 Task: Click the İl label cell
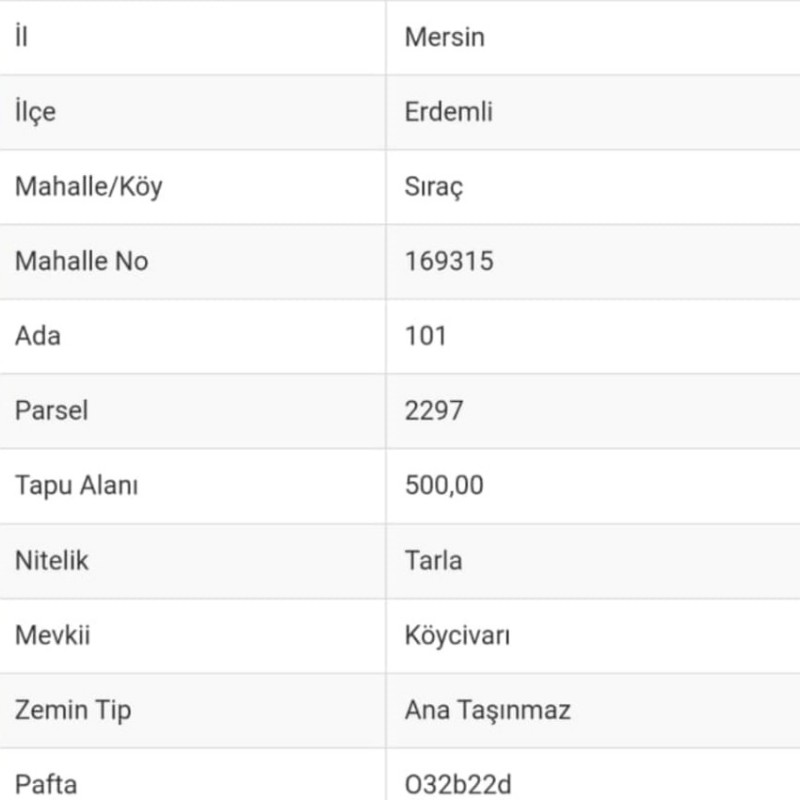pos(22,37)
